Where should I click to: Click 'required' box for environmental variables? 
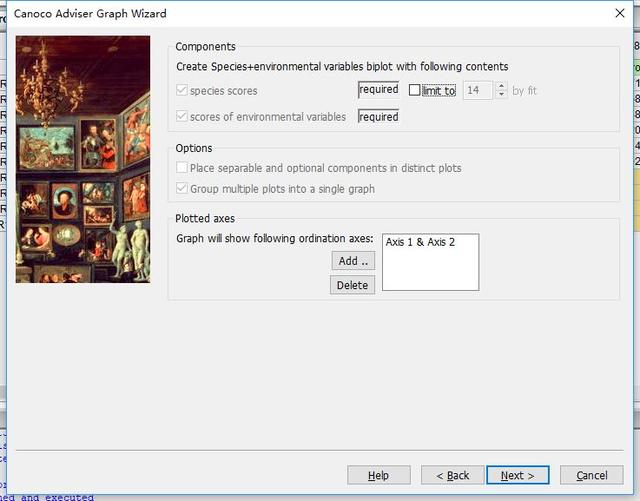(378, 116)
